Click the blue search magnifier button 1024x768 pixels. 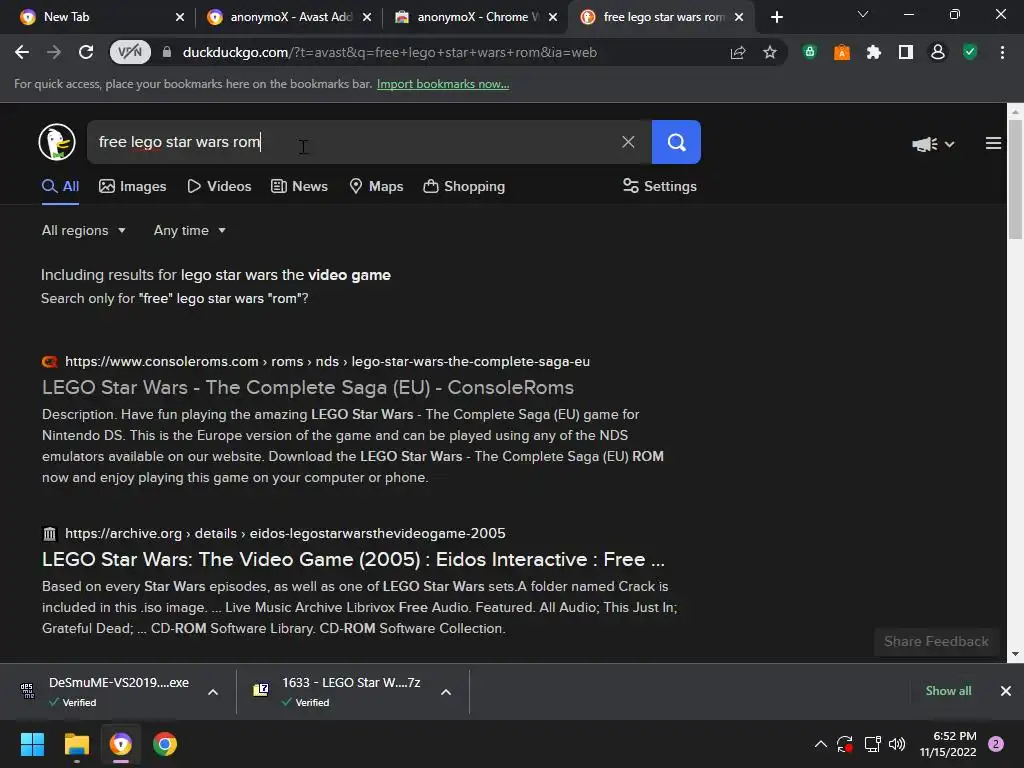coord(676,142)
